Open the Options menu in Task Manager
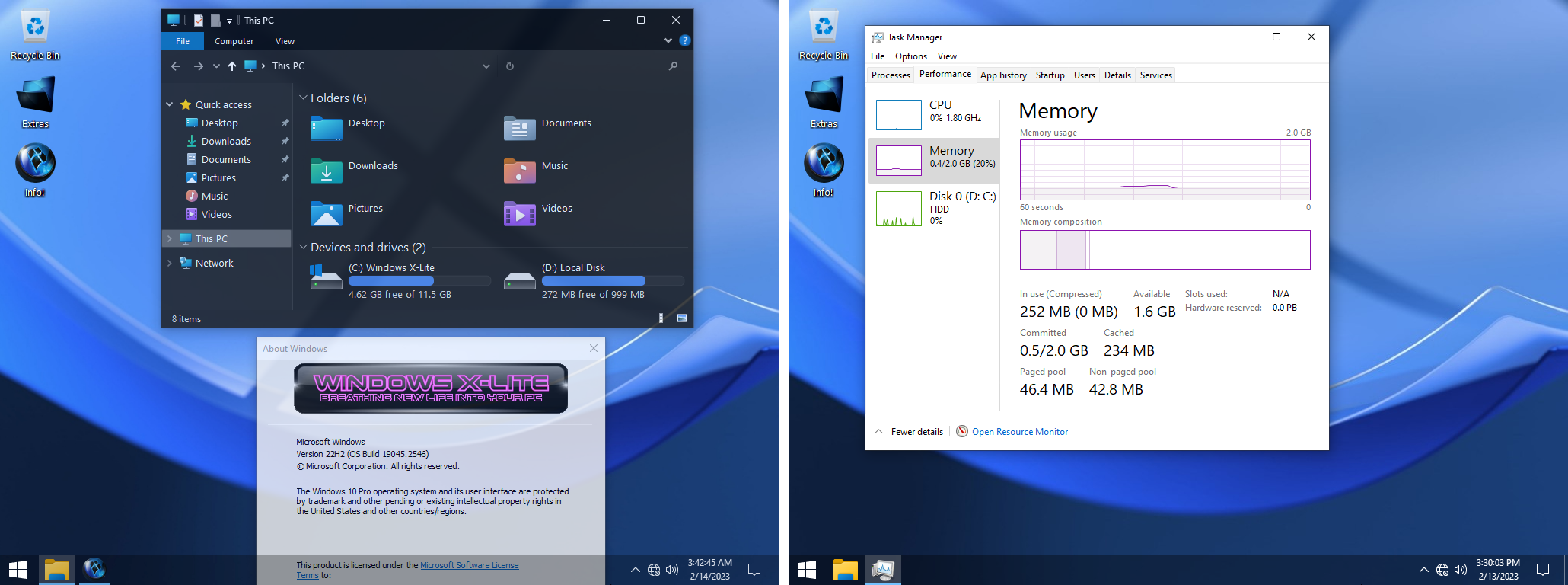Viewport: 1568px width, 585px height. point(911,56)
